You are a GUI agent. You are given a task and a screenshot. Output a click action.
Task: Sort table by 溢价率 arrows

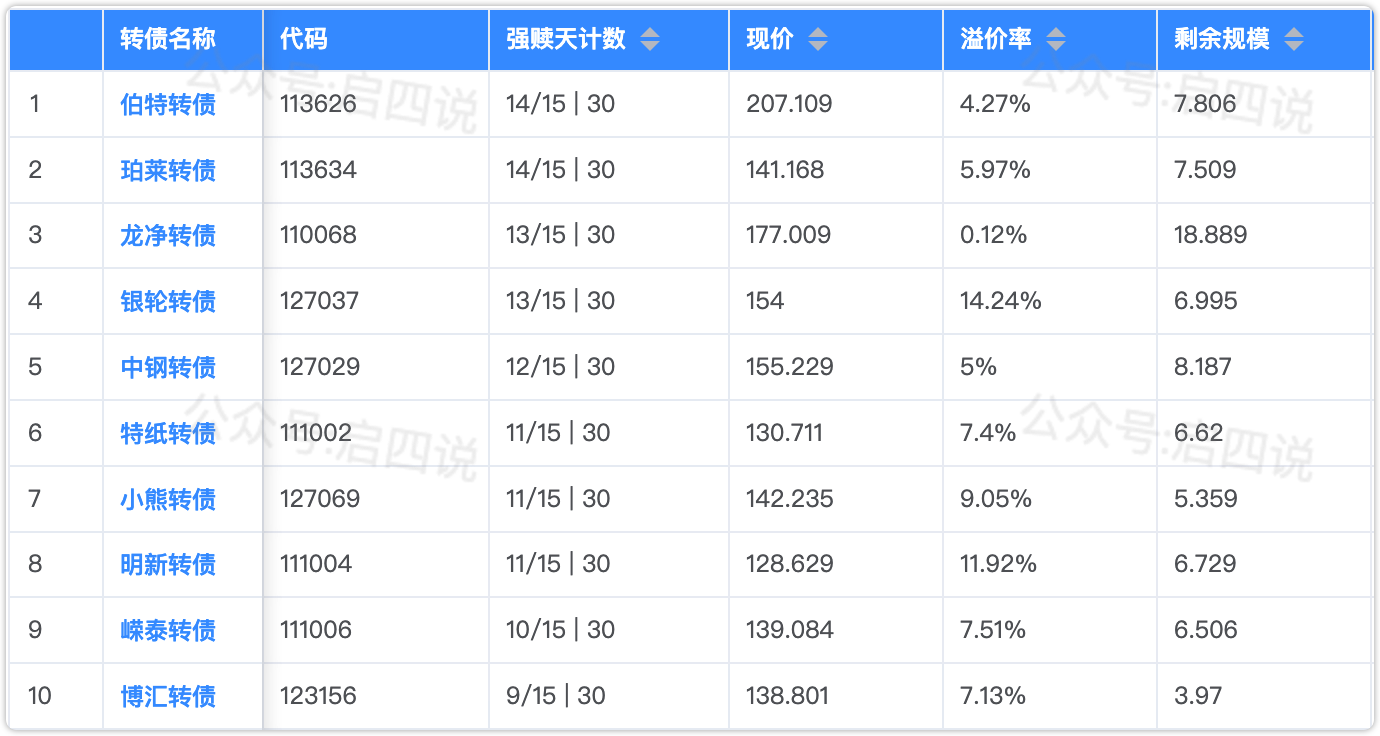(x=1056, y=40)
